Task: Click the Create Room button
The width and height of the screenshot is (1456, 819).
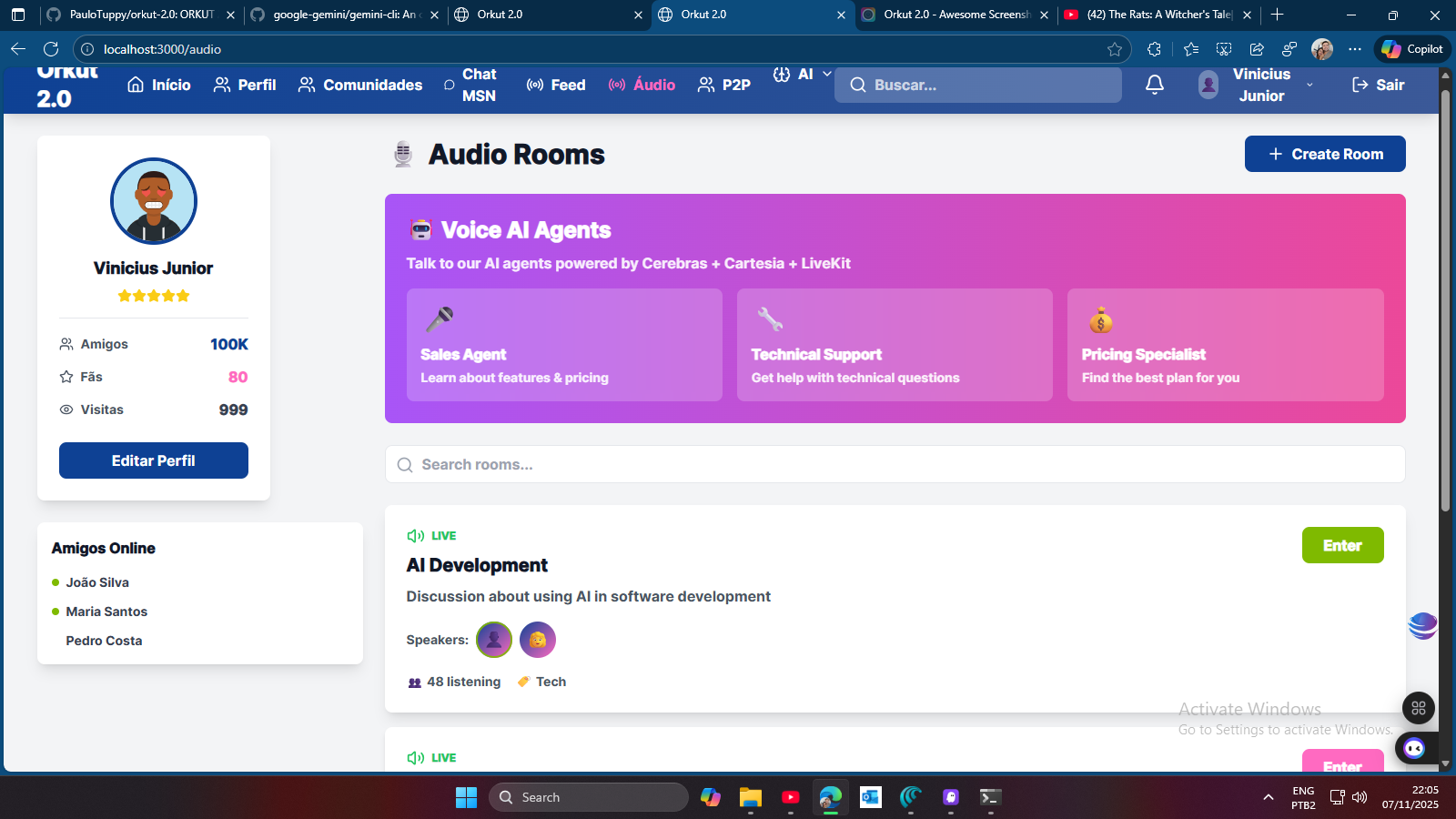Action: click(x=1325, y=154)
